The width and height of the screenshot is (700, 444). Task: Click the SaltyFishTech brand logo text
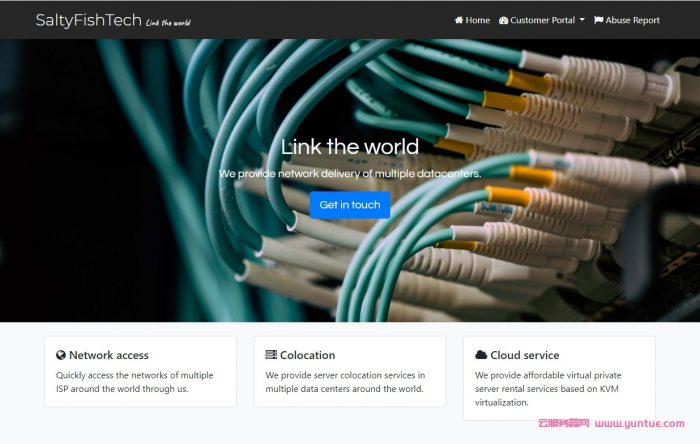point(88,20)
